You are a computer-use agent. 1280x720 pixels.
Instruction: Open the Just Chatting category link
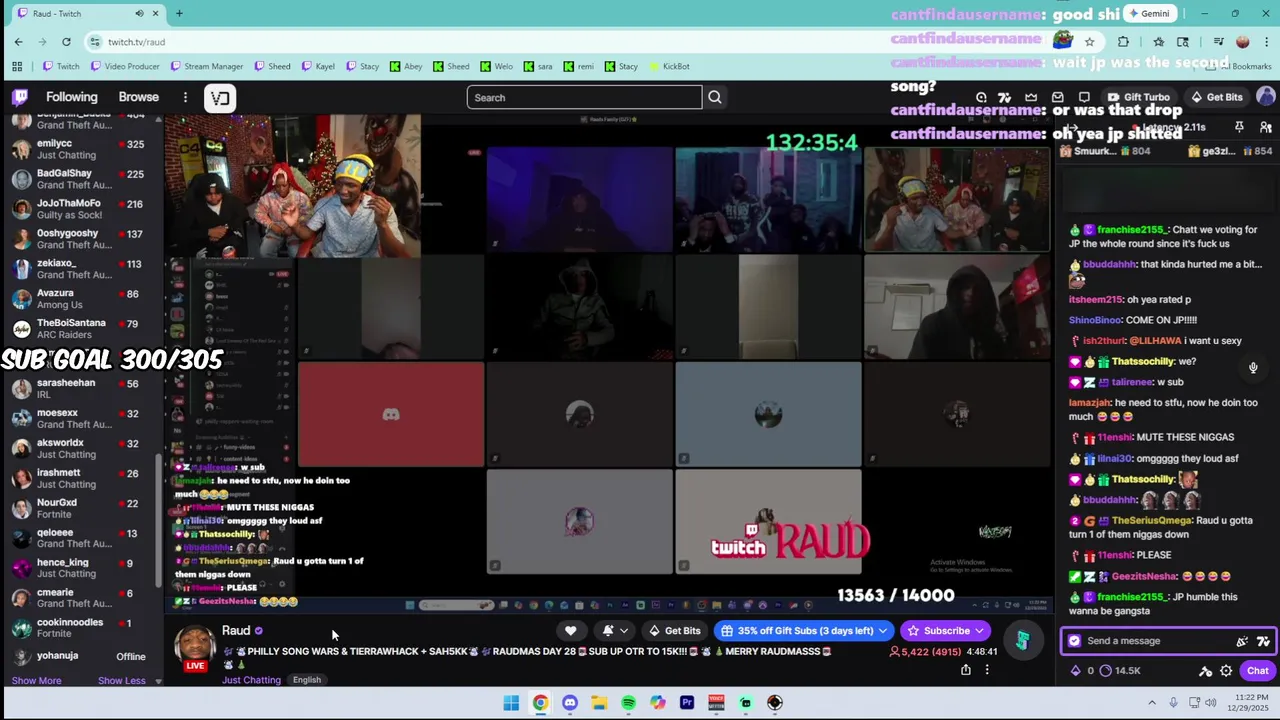pyautogui.click(x=252, y=680)
